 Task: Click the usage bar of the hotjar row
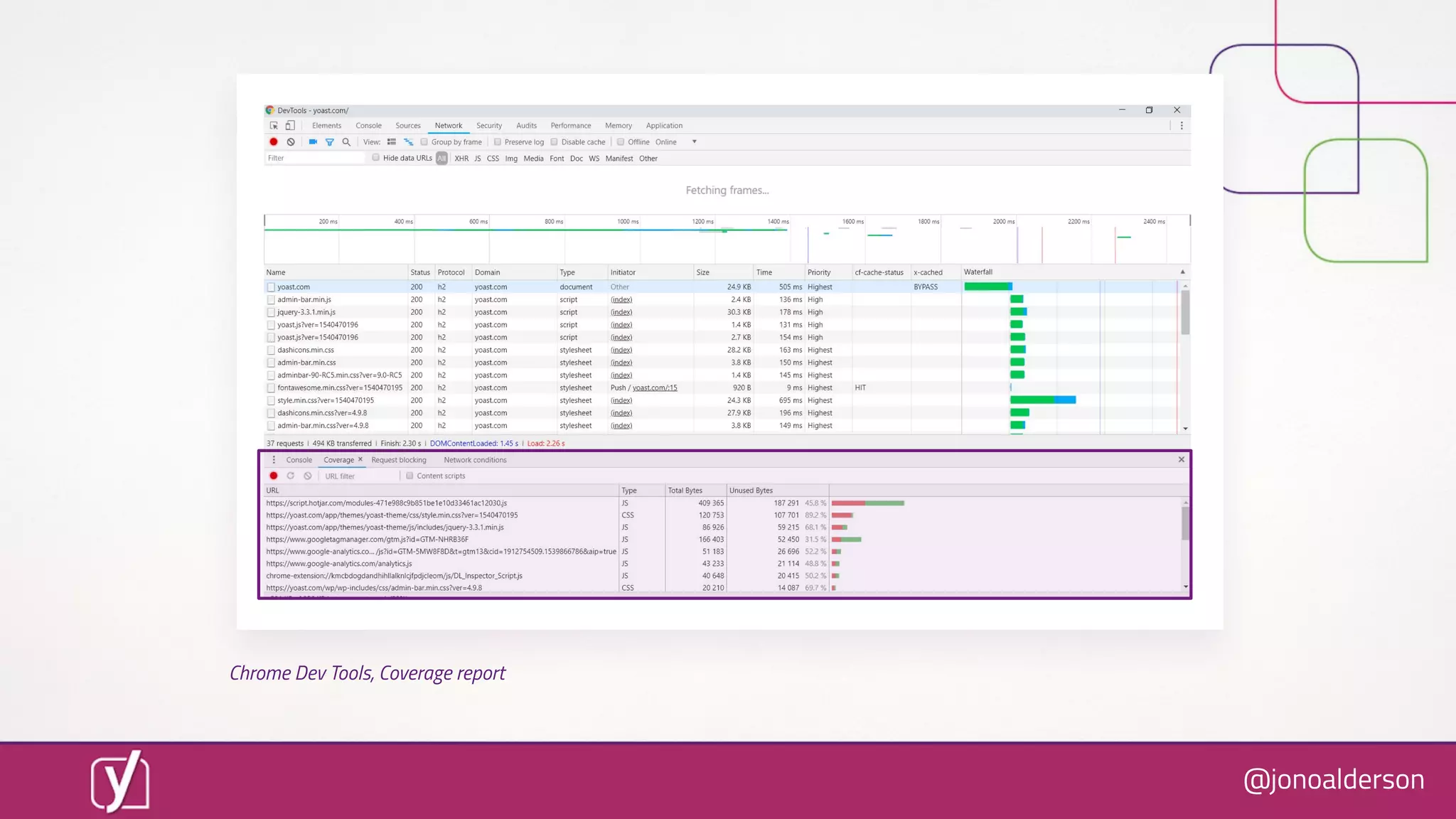coord(868,503)
